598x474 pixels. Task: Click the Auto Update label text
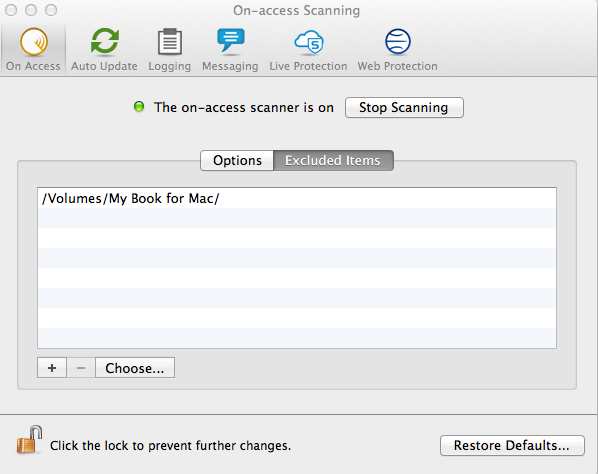click(x=104, y=66)
